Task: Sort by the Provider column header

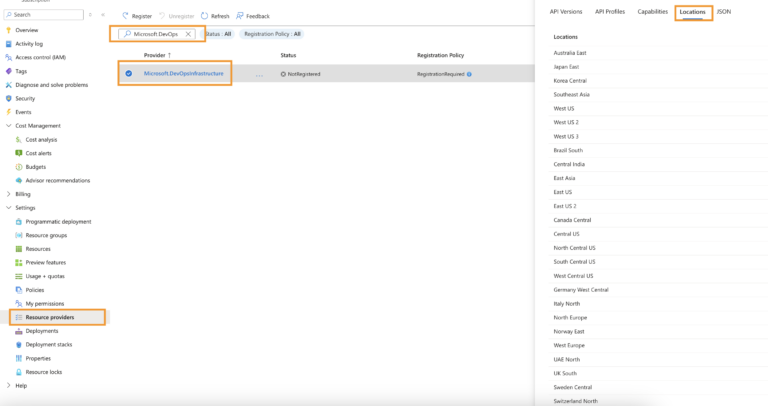Action: [157, 55]
